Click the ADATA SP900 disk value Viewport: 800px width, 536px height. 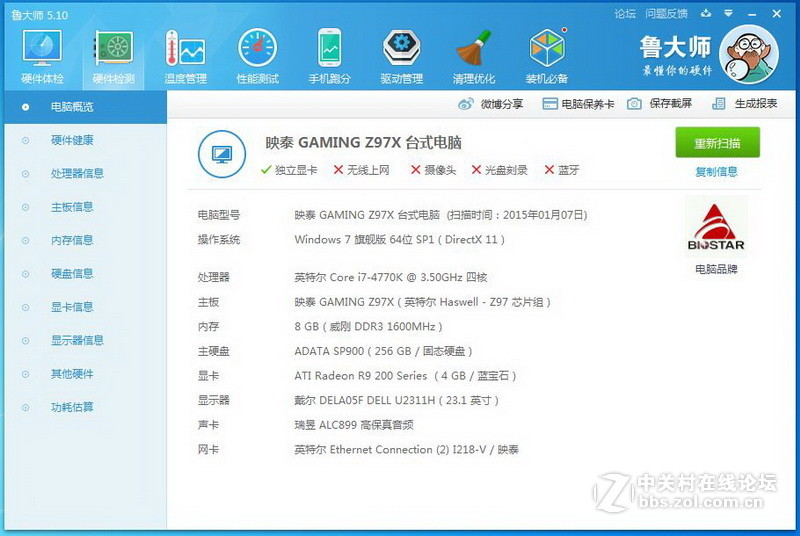tap(383, 351)
